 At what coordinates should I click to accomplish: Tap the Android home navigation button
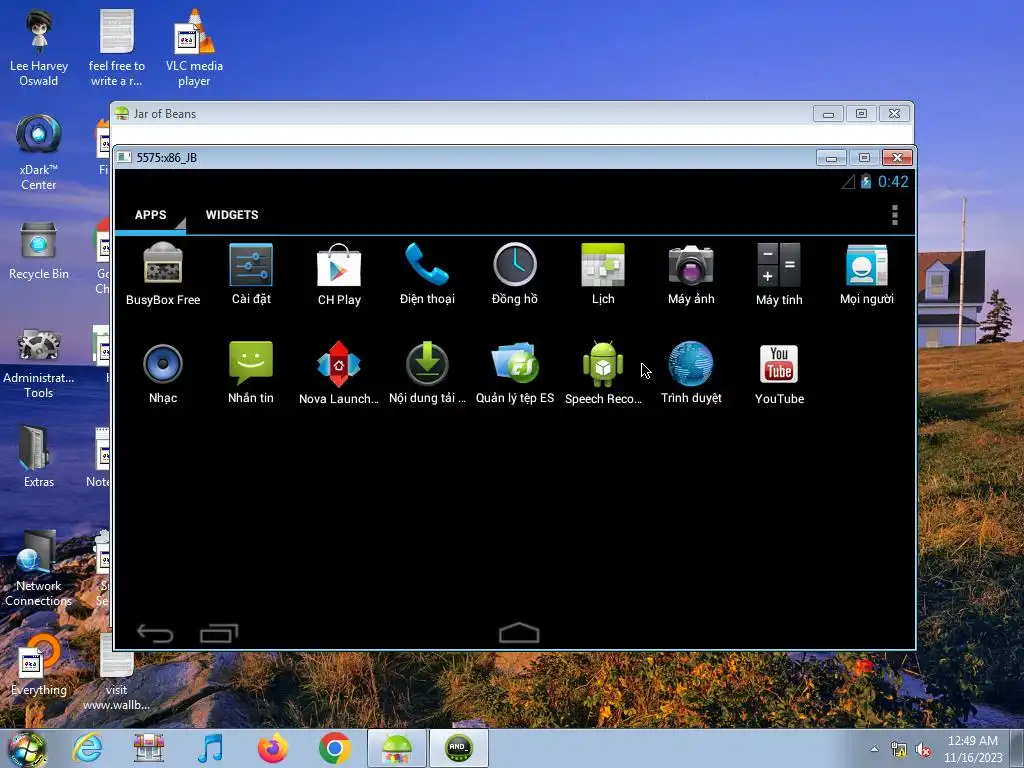tap(519, 633)
